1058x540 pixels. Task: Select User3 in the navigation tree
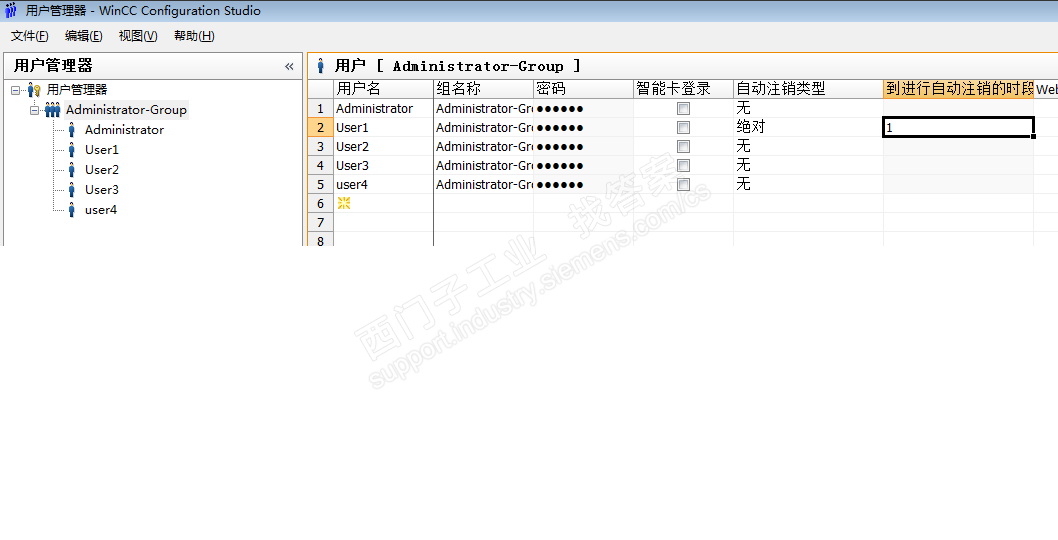coord(102,190)
